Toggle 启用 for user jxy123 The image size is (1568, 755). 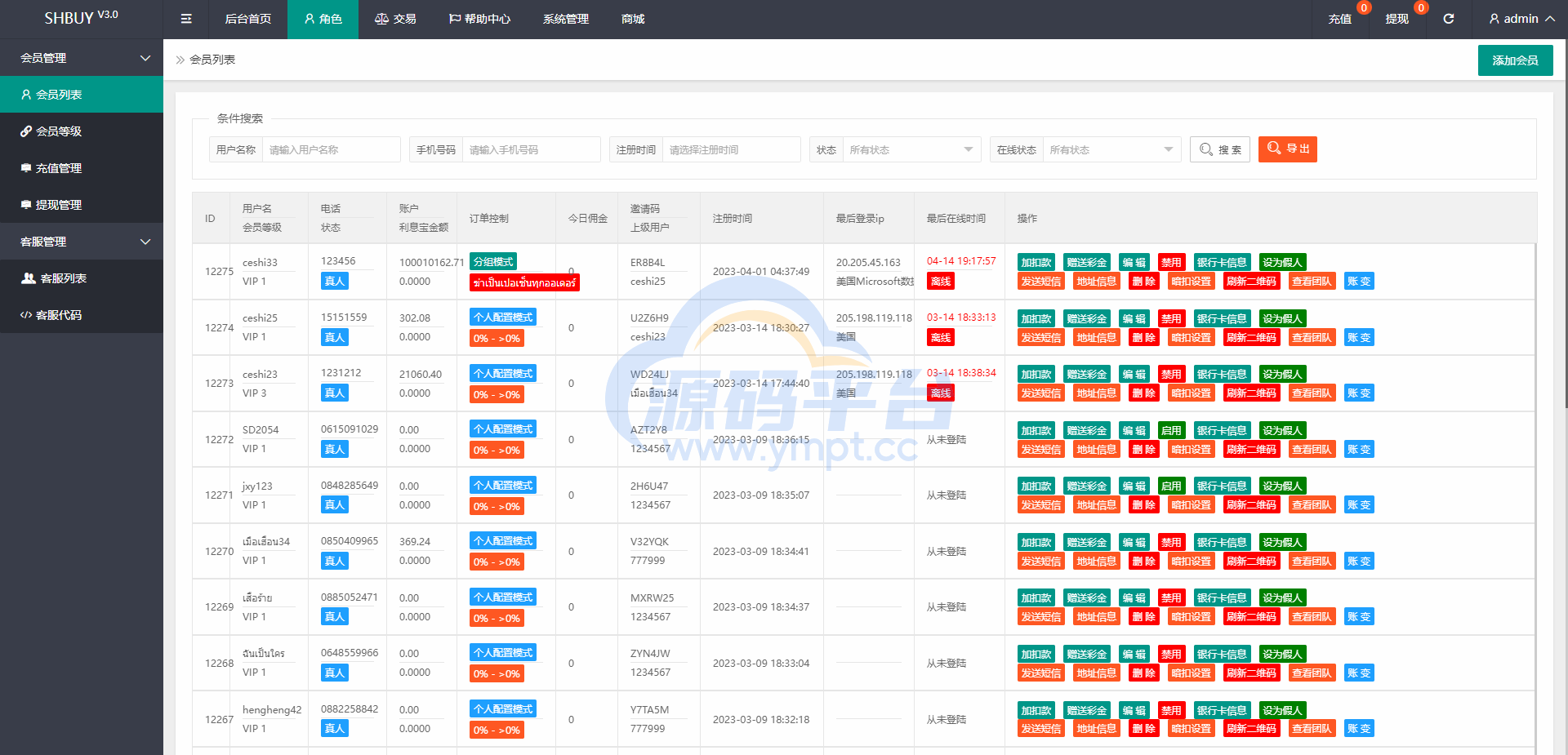click(1171, 486)
